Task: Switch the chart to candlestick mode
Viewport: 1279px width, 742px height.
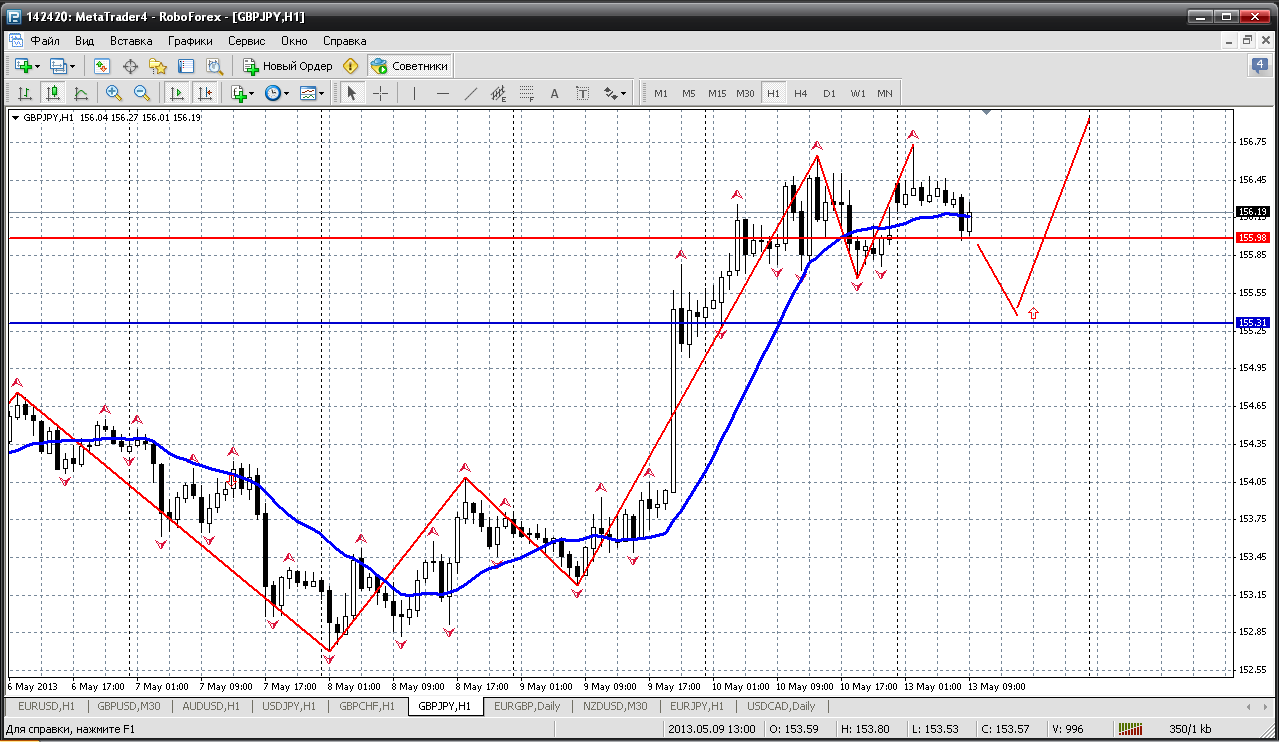Action: tap(53, 93)
